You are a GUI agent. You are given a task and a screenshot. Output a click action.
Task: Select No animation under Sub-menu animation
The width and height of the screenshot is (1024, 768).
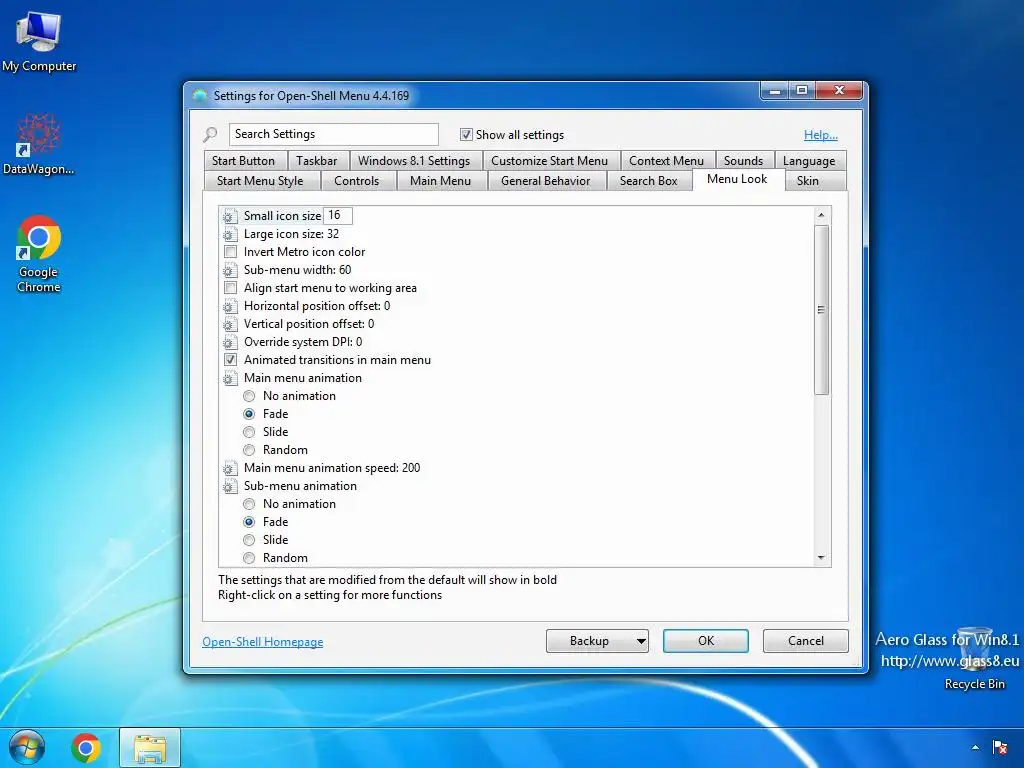(249, 504)
